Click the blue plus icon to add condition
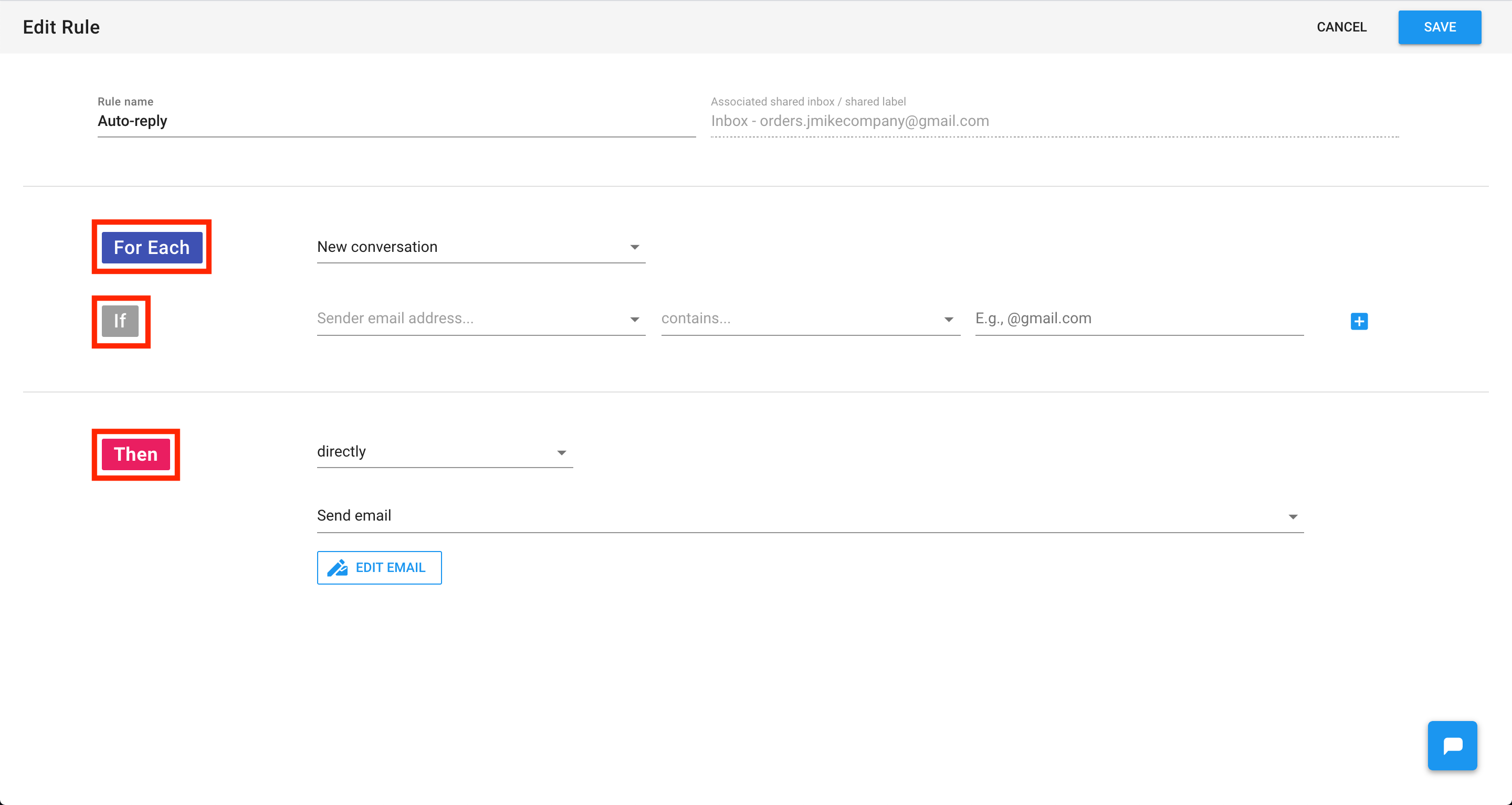 pos(1359,321)
